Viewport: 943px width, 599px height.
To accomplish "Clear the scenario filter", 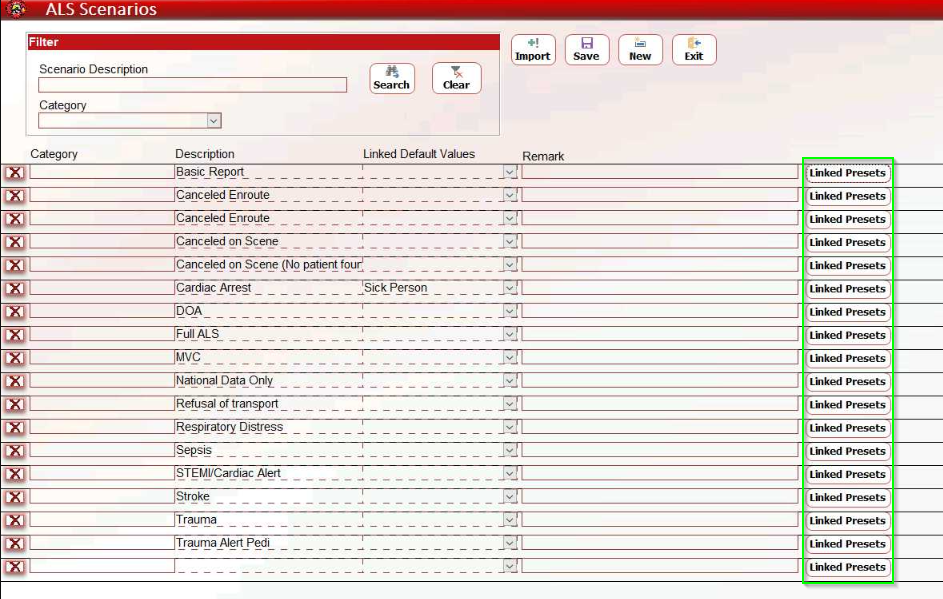I will pyautogui.click(x=456, y=78).
